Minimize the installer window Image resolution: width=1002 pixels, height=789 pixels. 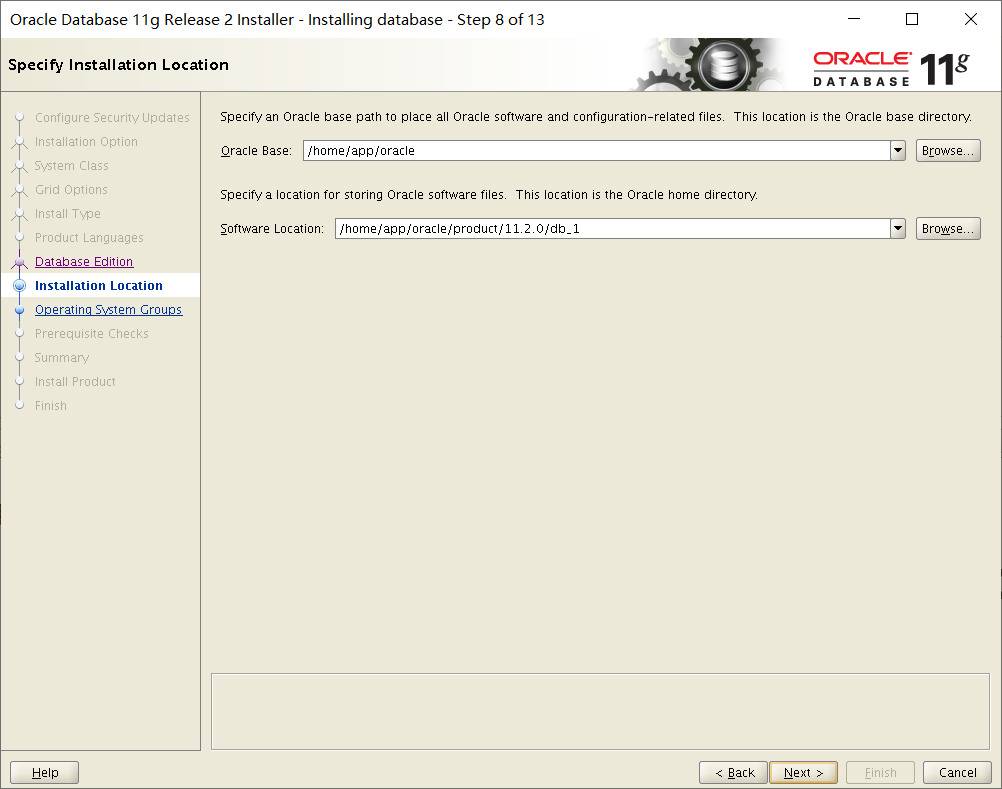pyautogui.click(x=854, y=19)
